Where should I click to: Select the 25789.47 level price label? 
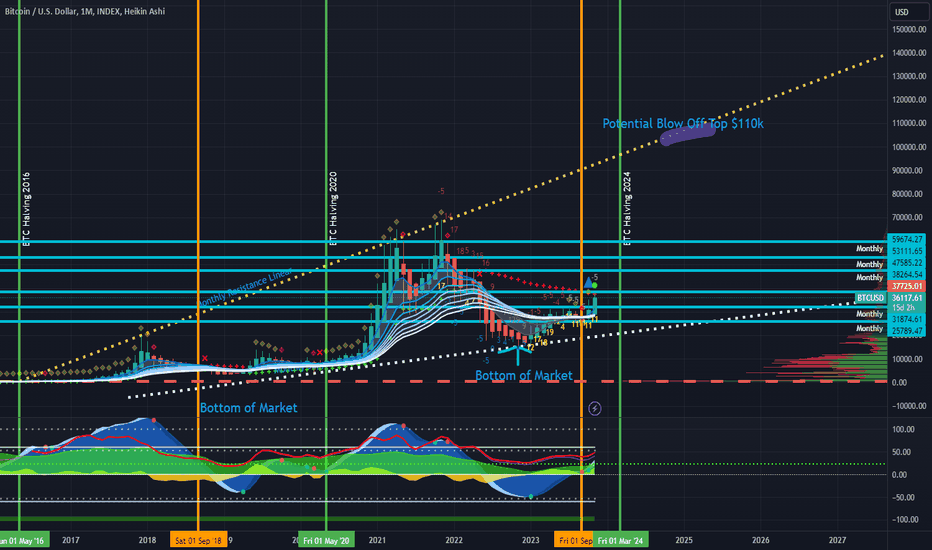[907, 331]
